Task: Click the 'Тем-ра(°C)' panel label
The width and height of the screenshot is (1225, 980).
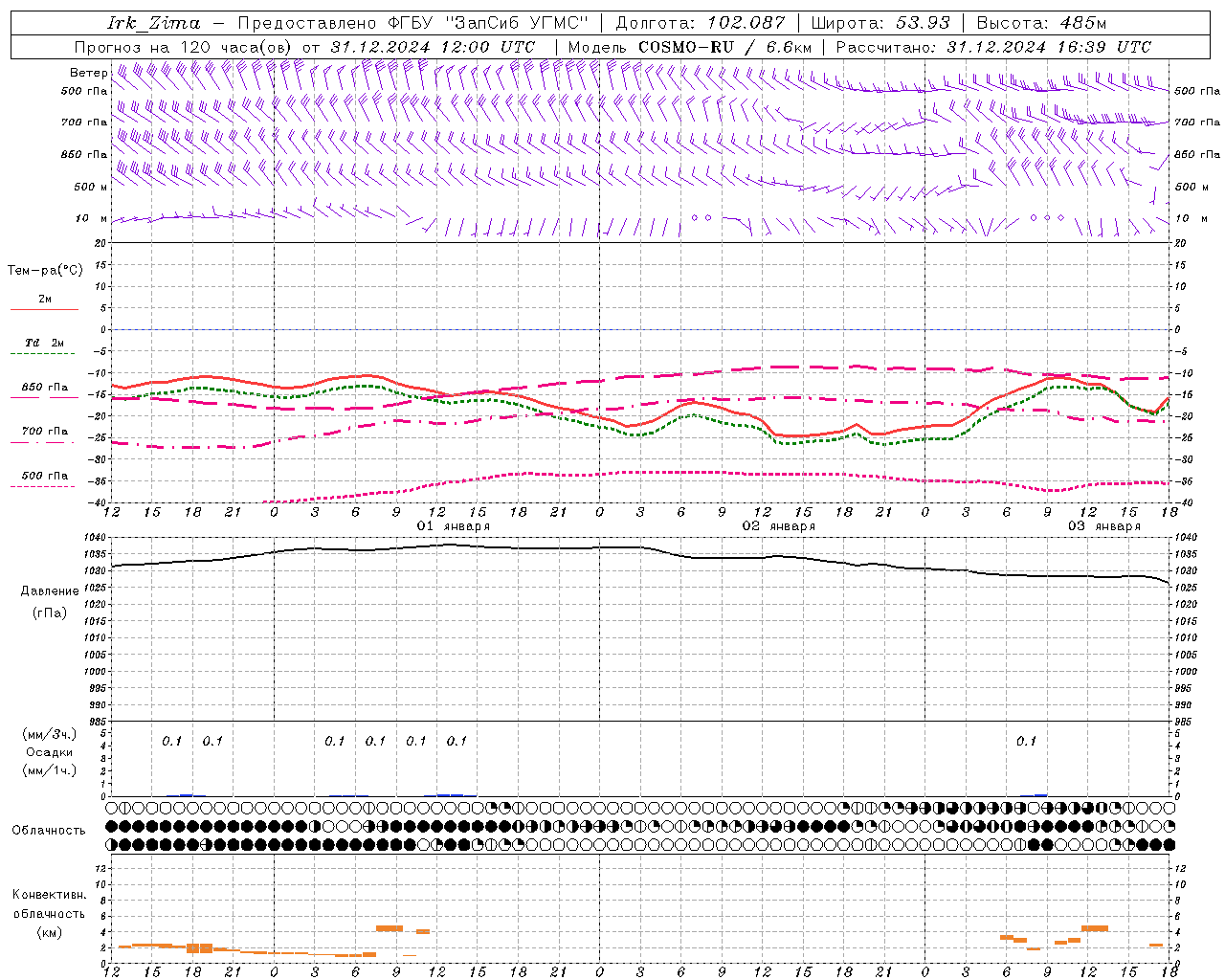Action: click(45, 270)
